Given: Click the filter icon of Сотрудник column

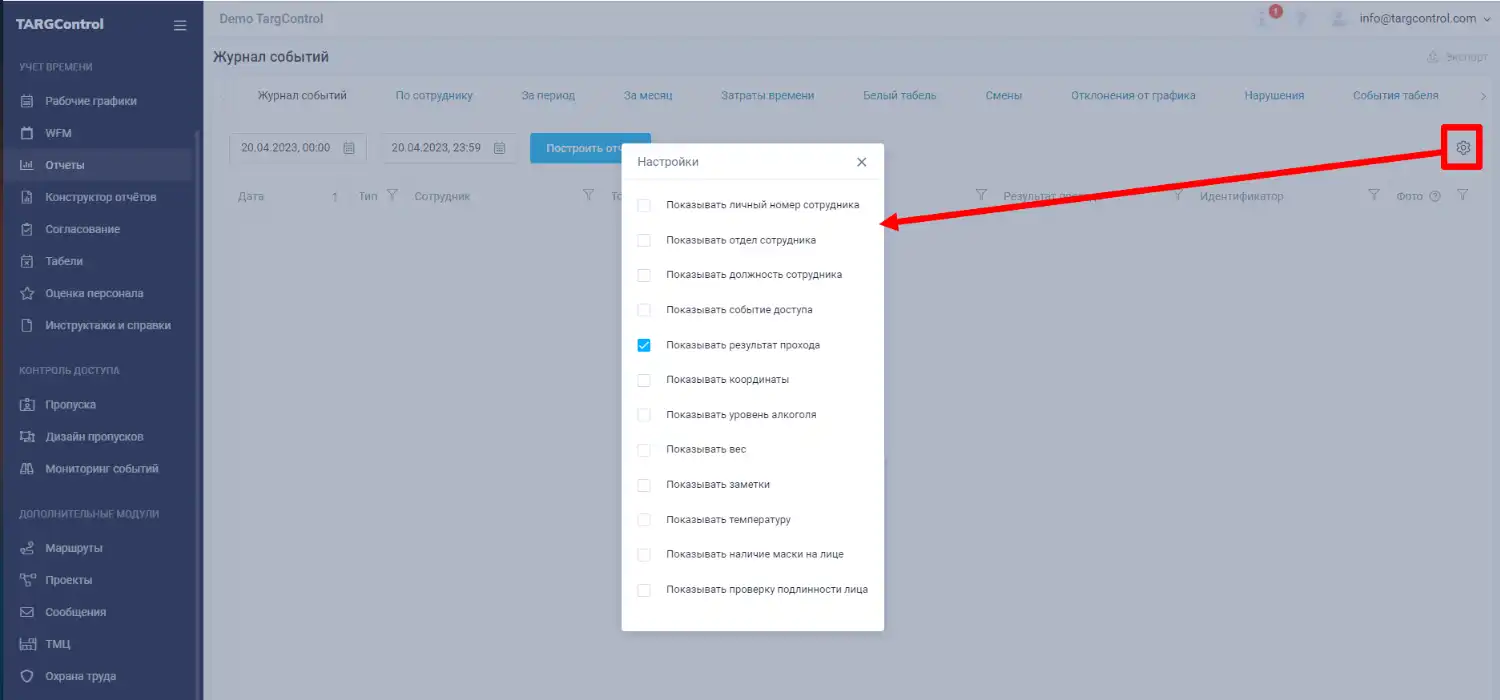Looking at the screenshot, I should 588,195.
